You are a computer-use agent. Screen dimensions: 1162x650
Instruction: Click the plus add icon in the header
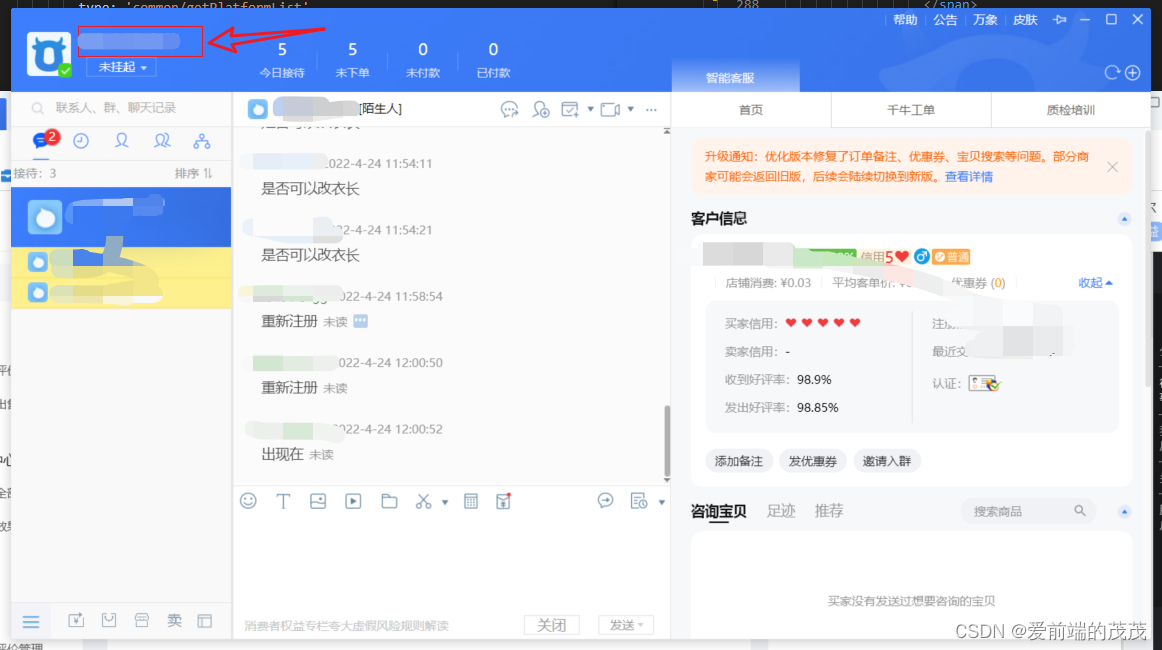1132,73
